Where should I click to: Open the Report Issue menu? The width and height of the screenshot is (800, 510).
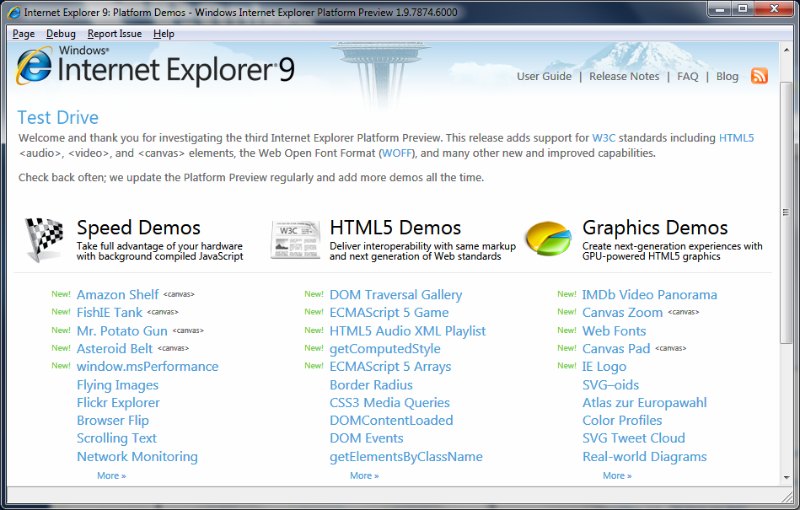click(x=114, y=34)
